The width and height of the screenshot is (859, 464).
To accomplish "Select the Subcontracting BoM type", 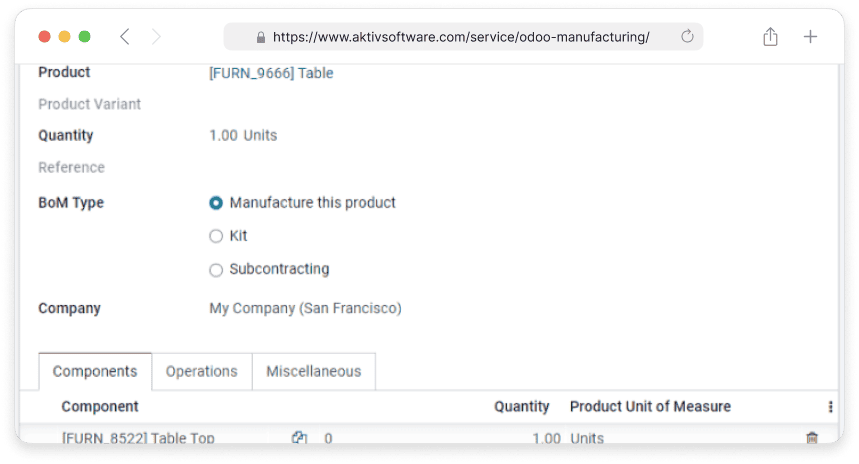I will click(x=216, y=269).
